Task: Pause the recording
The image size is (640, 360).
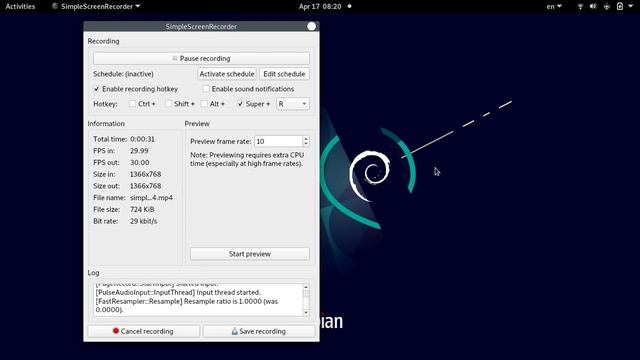Action: click(x=201, y=58)
